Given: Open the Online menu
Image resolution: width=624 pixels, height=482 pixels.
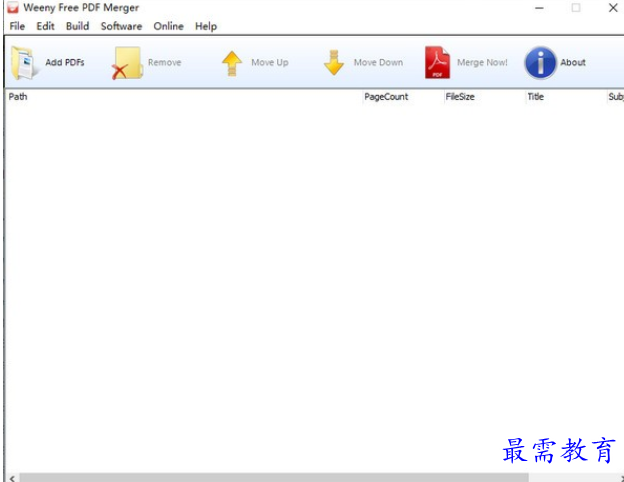Looking at the screenshot, I should (169, 26).
